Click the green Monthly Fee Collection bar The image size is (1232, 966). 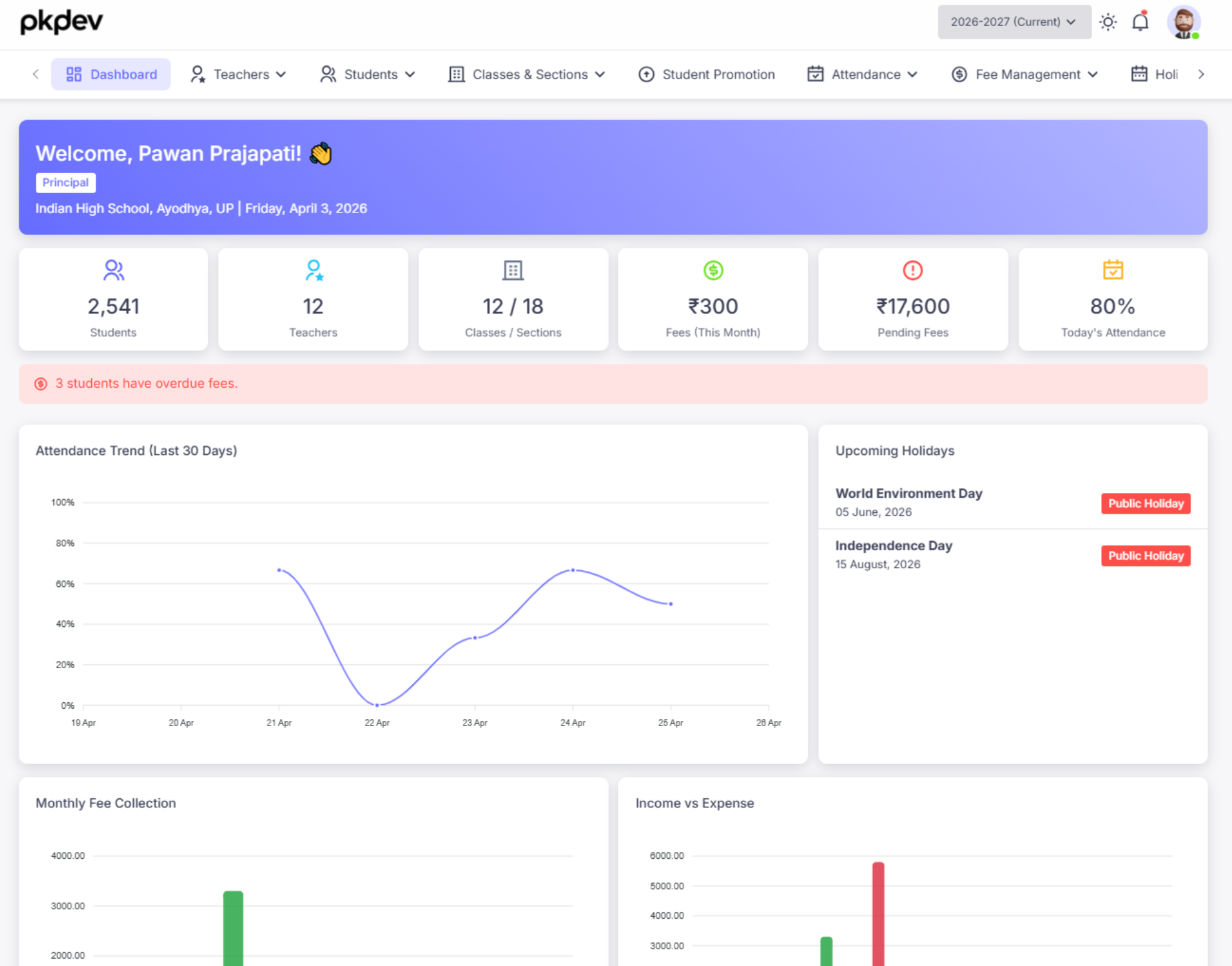[x=233, y=928]
